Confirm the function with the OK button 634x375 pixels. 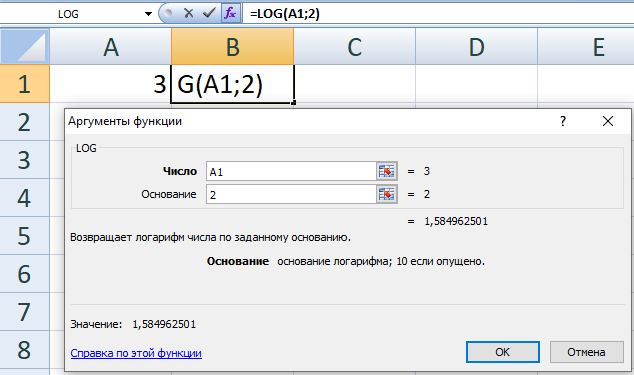[x=503, y=352]
